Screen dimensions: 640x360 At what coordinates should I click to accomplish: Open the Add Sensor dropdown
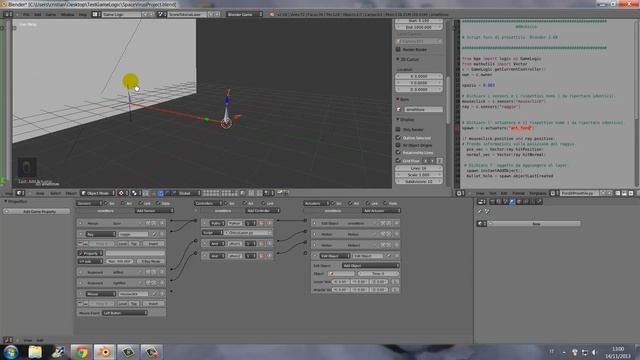click(x=154, y=211)
